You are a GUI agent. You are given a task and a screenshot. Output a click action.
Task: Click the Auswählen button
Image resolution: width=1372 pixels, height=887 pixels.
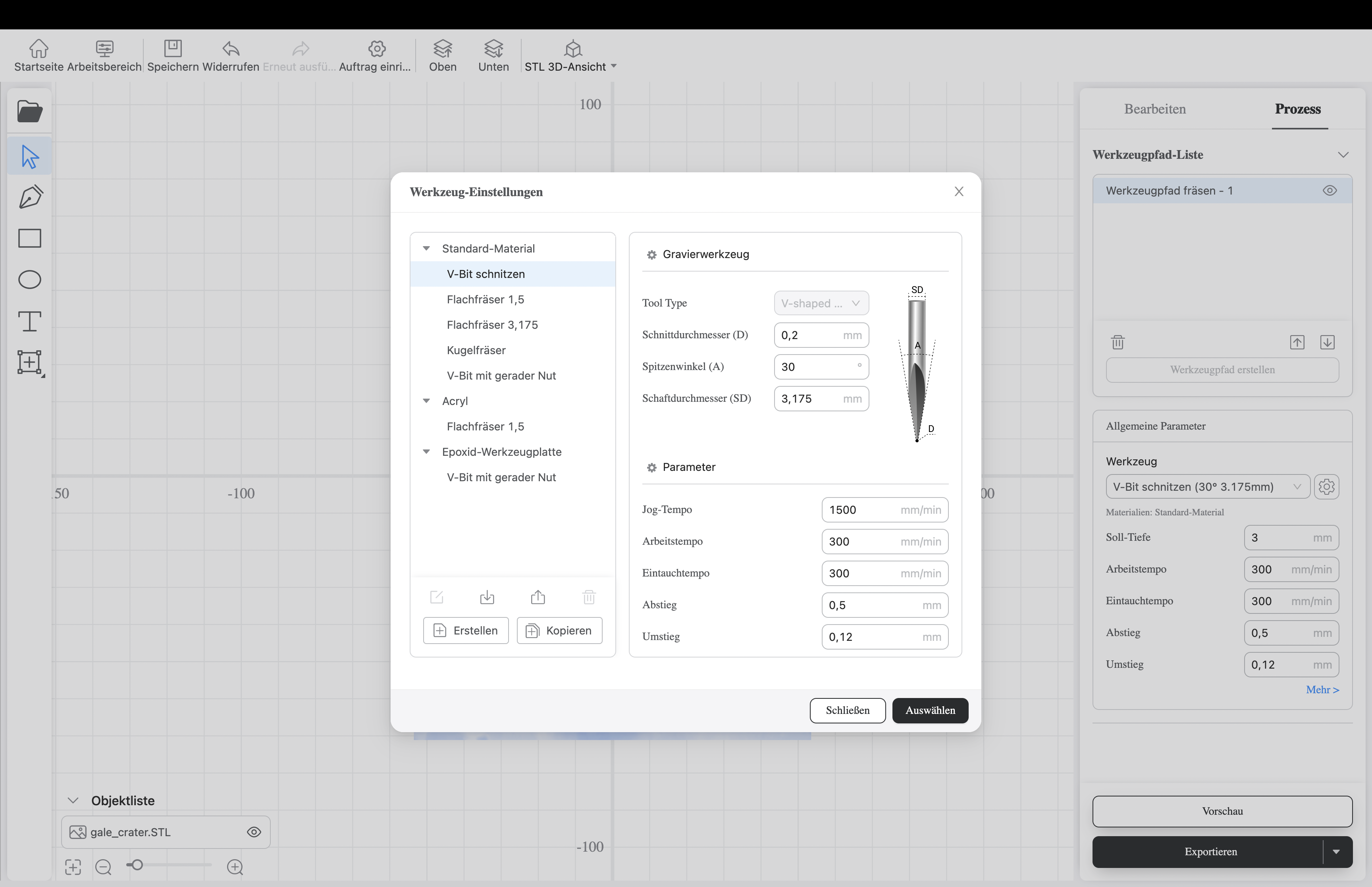(930, 710)
